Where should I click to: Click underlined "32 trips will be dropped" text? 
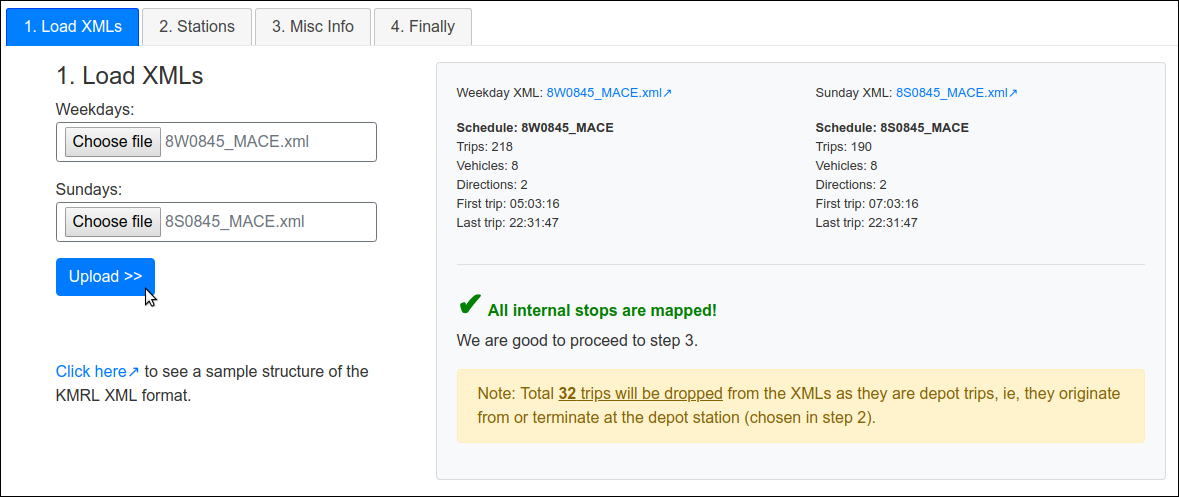[640, 393]
